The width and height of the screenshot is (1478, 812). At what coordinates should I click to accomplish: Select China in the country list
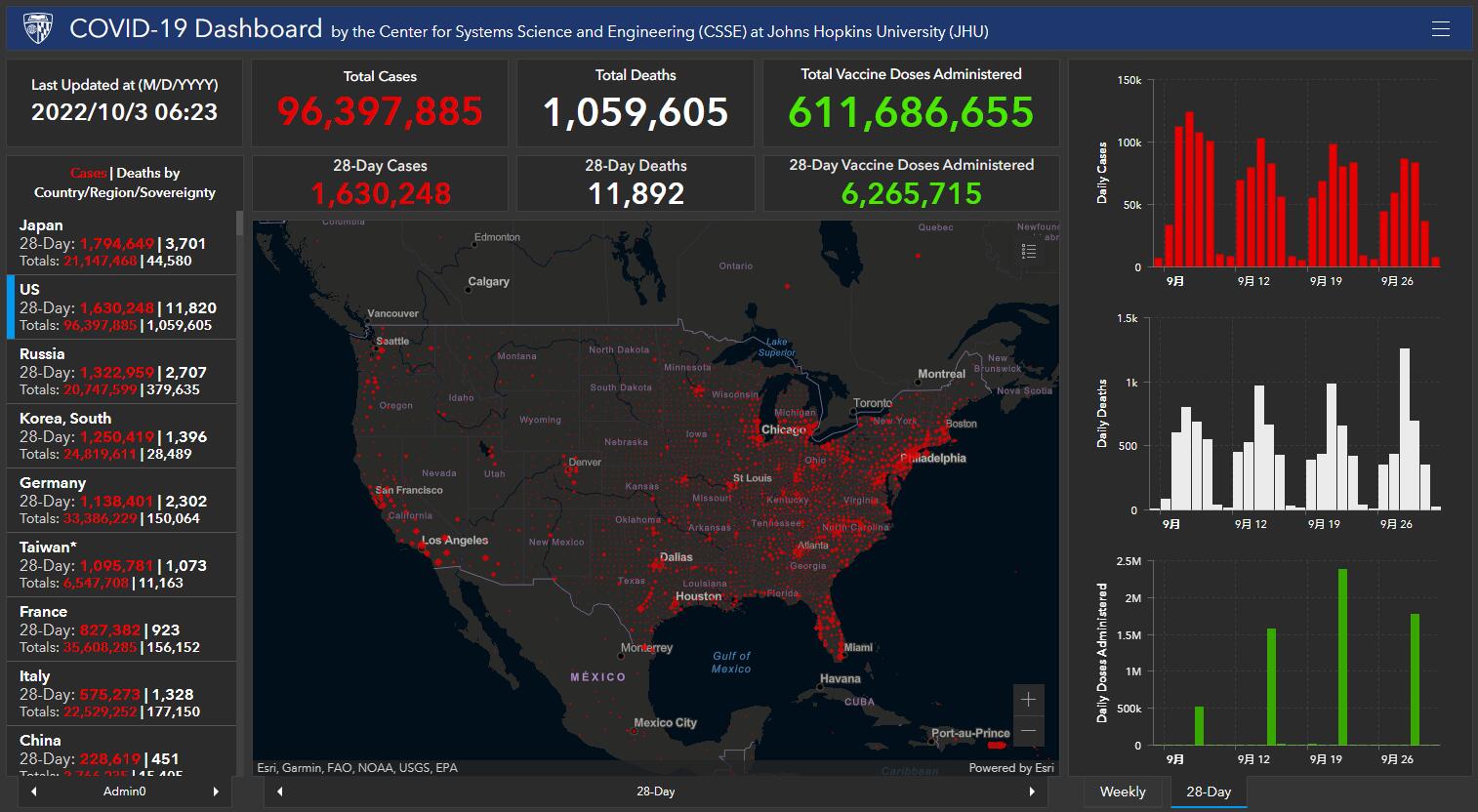click(x=121, y=751)
